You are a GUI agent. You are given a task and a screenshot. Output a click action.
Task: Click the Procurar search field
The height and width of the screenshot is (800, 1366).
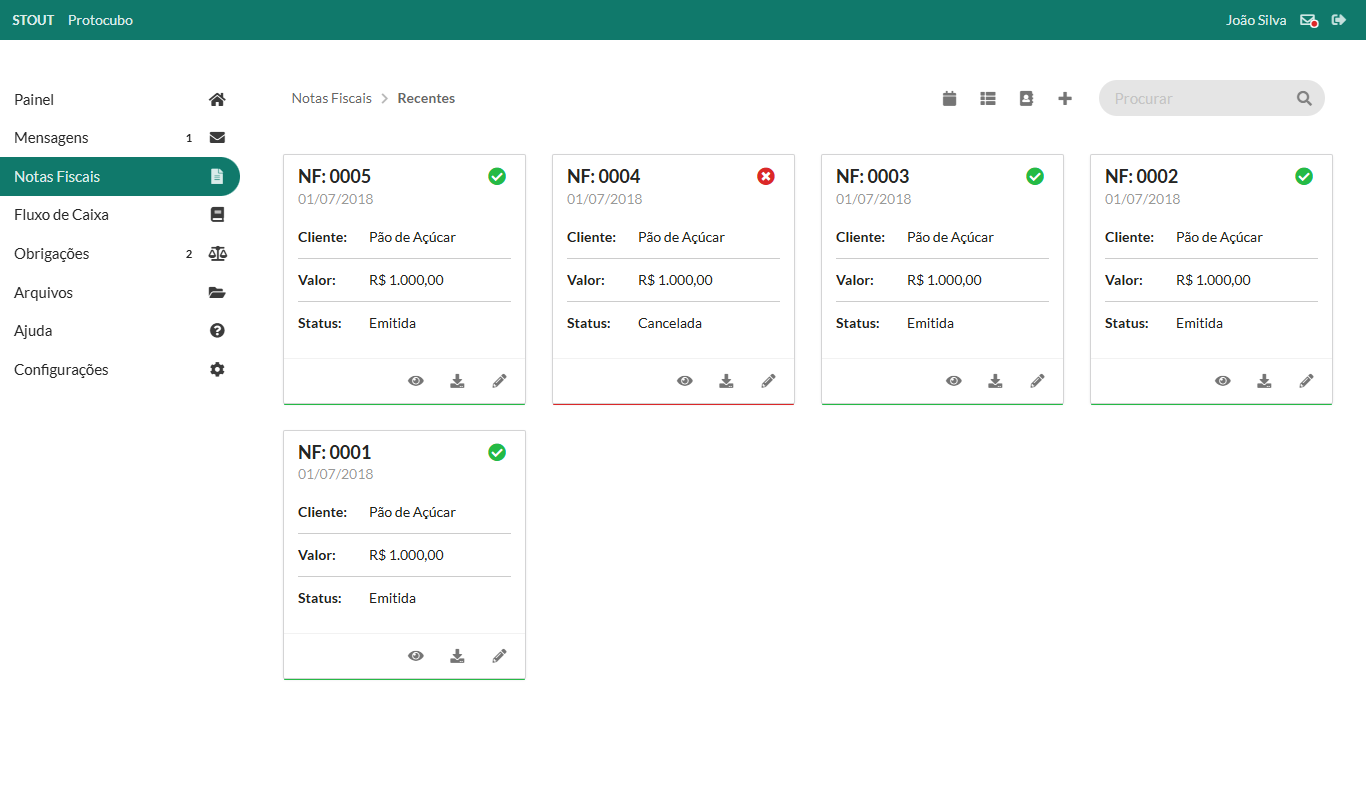[x=1200, y=98]
